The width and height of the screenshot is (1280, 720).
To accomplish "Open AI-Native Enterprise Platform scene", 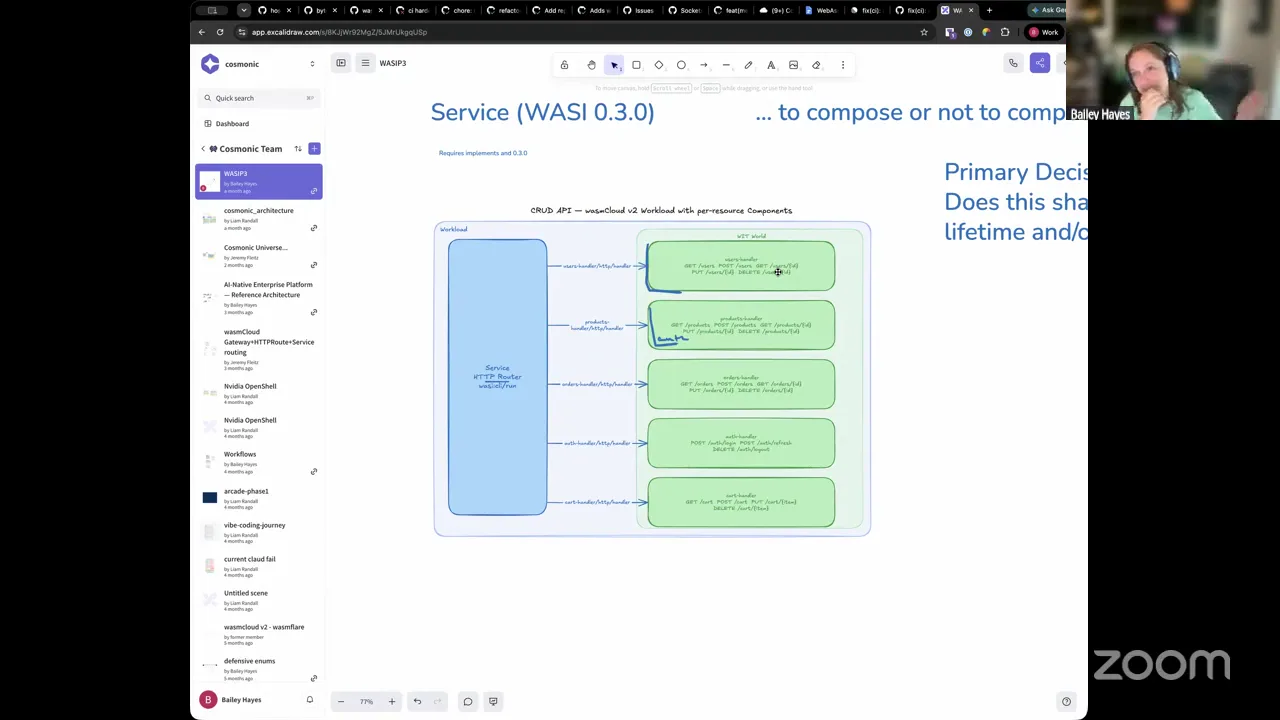I will pyautogui.click(x=259, y=298).
